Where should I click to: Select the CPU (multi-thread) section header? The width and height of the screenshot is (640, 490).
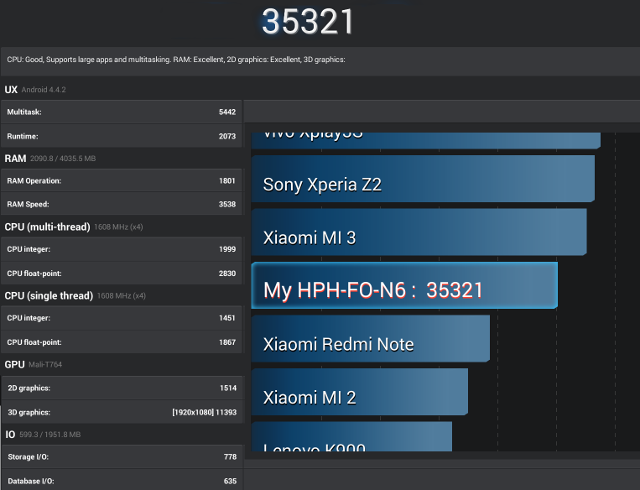pyautogui.click(x=73, y=227)
